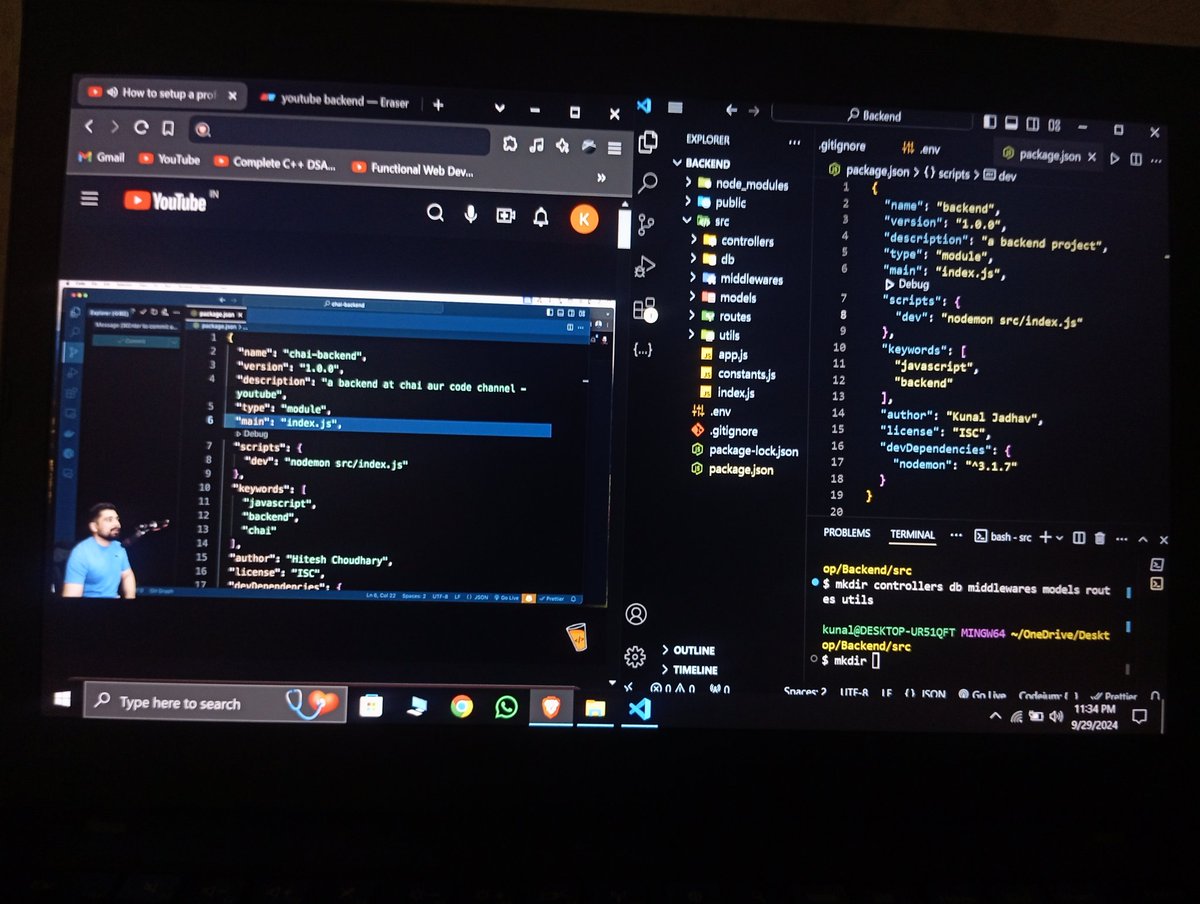Expand the controllers folder
Viewport: 1200px width, 904px height.
(735, 241)
